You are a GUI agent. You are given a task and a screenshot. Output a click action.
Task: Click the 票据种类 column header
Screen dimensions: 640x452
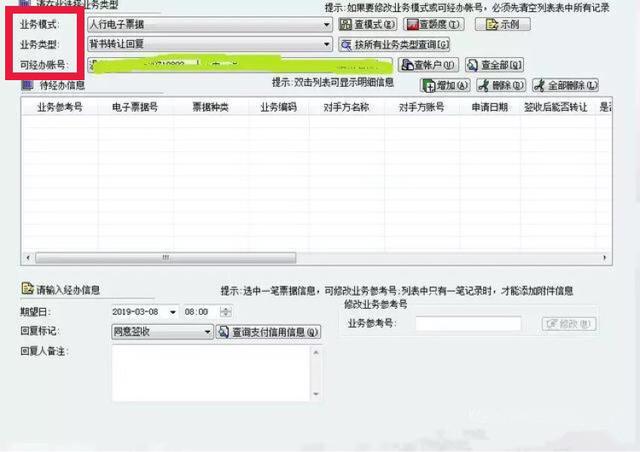(x=211, y=107)
